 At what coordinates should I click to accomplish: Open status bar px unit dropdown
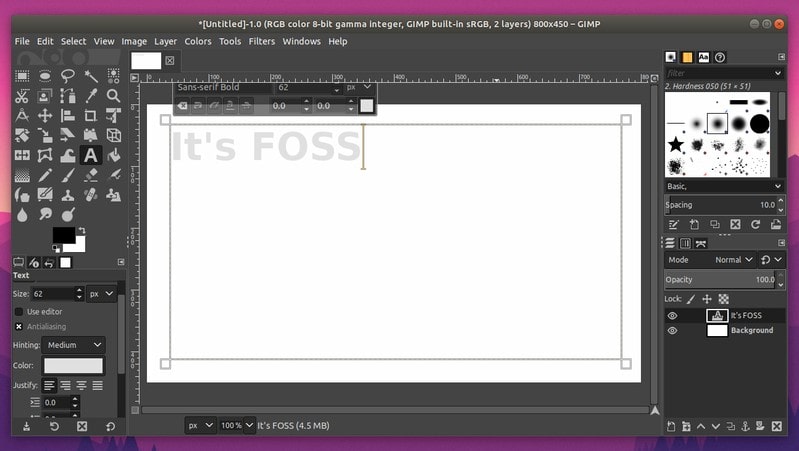click(200, 425)
